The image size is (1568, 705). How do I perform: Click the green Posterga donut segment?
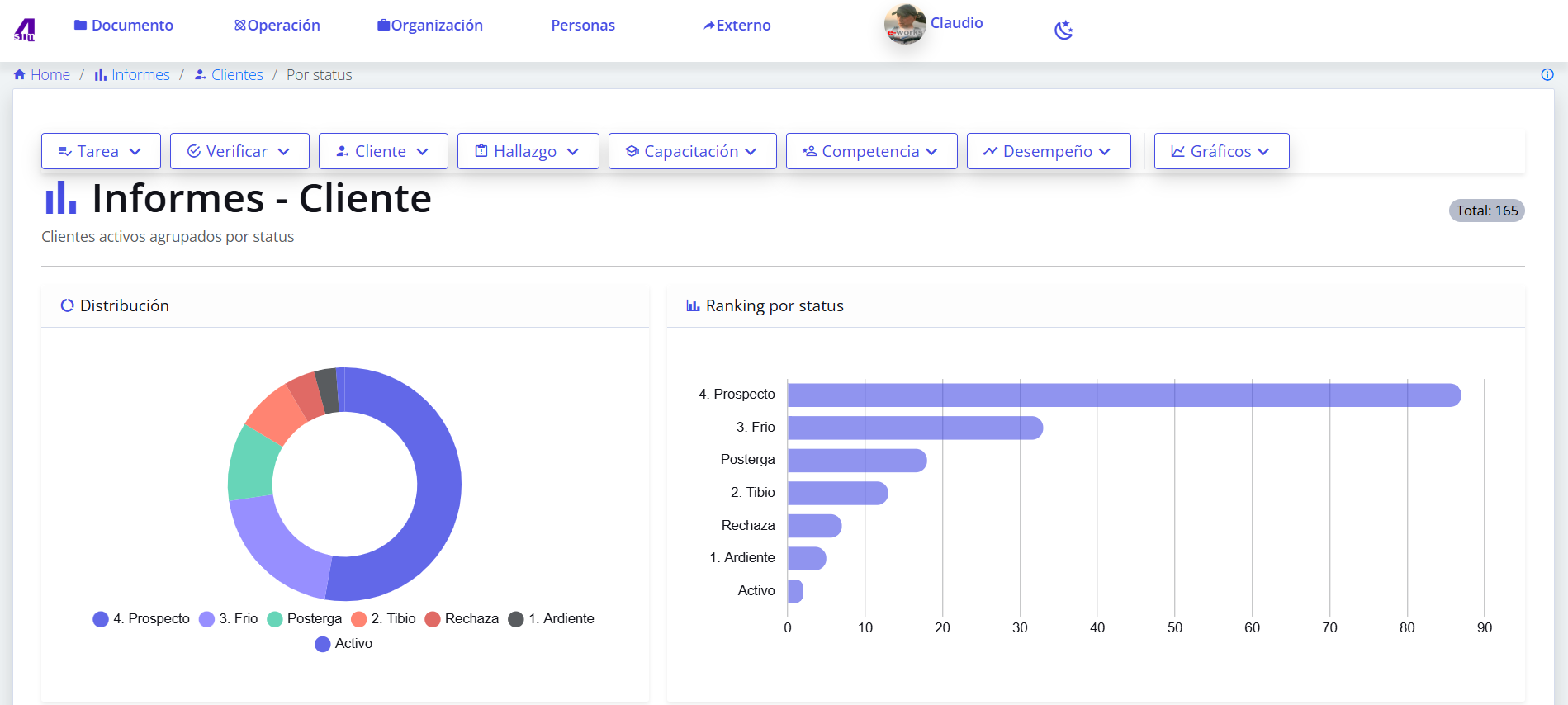[253, 462]
